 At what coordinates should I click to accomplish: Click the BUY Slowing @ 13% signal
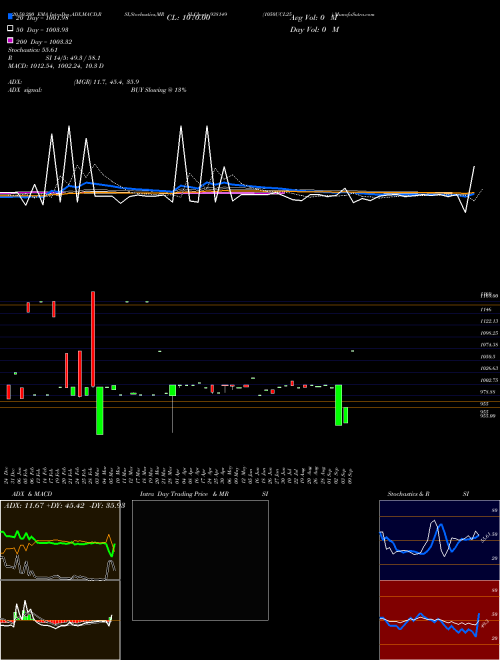[x=158, y=90]
